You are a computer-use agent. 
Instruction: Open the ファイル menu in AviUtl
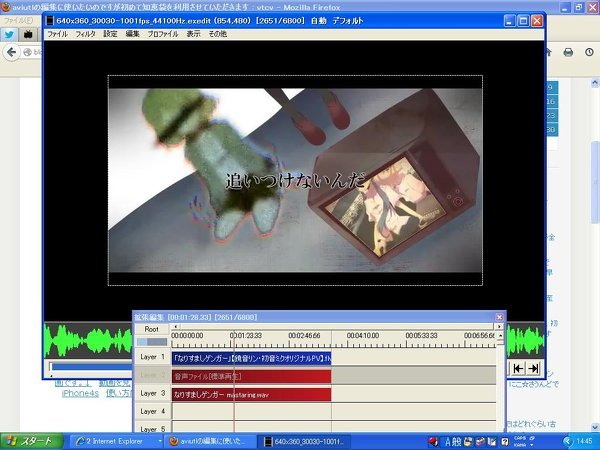[x=57, y=34]
